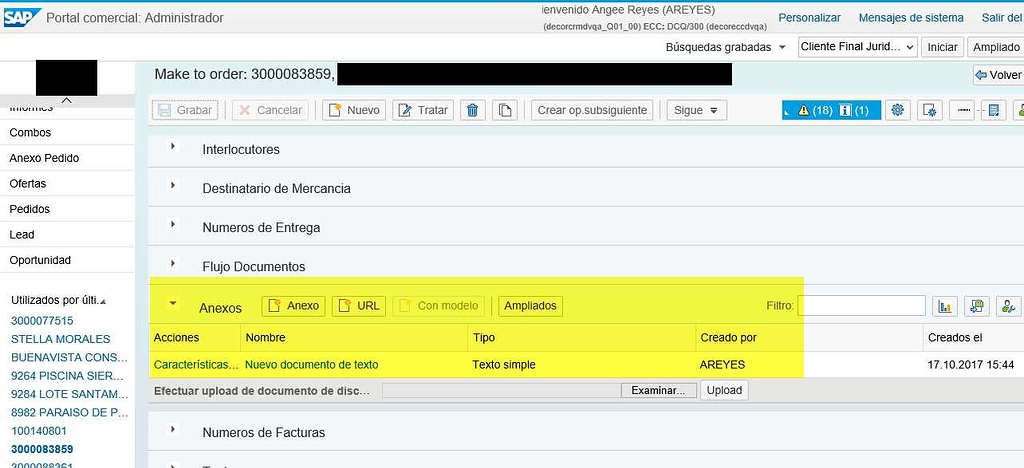1024x468 pixels.
Task: Collapse the navigation chevron above the sidebar menu
Action: 67,101
